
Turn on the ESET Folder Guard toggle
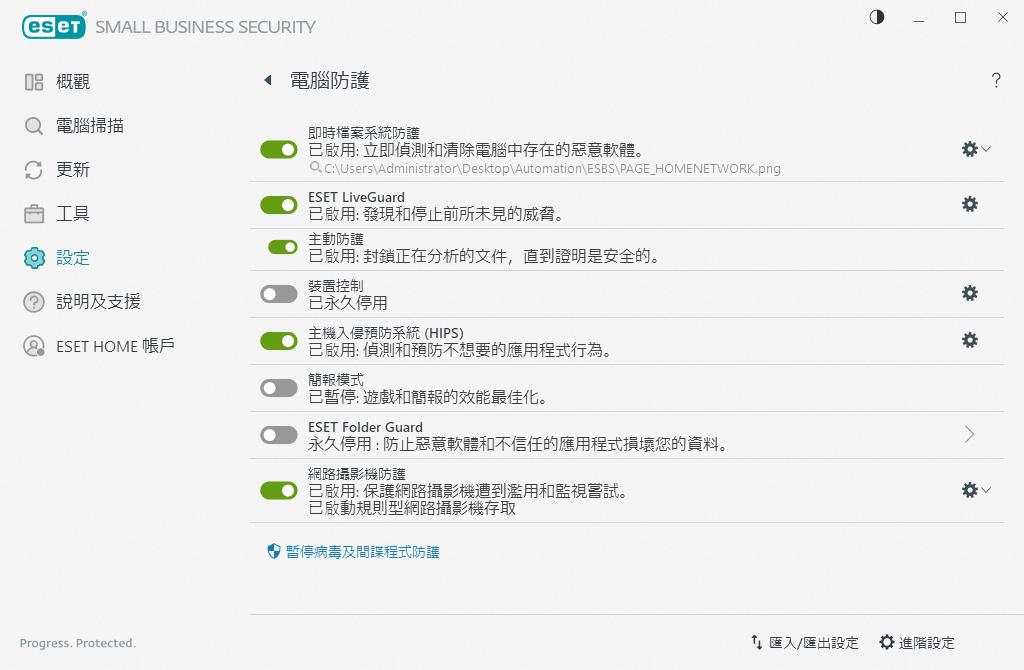point(279,435)
